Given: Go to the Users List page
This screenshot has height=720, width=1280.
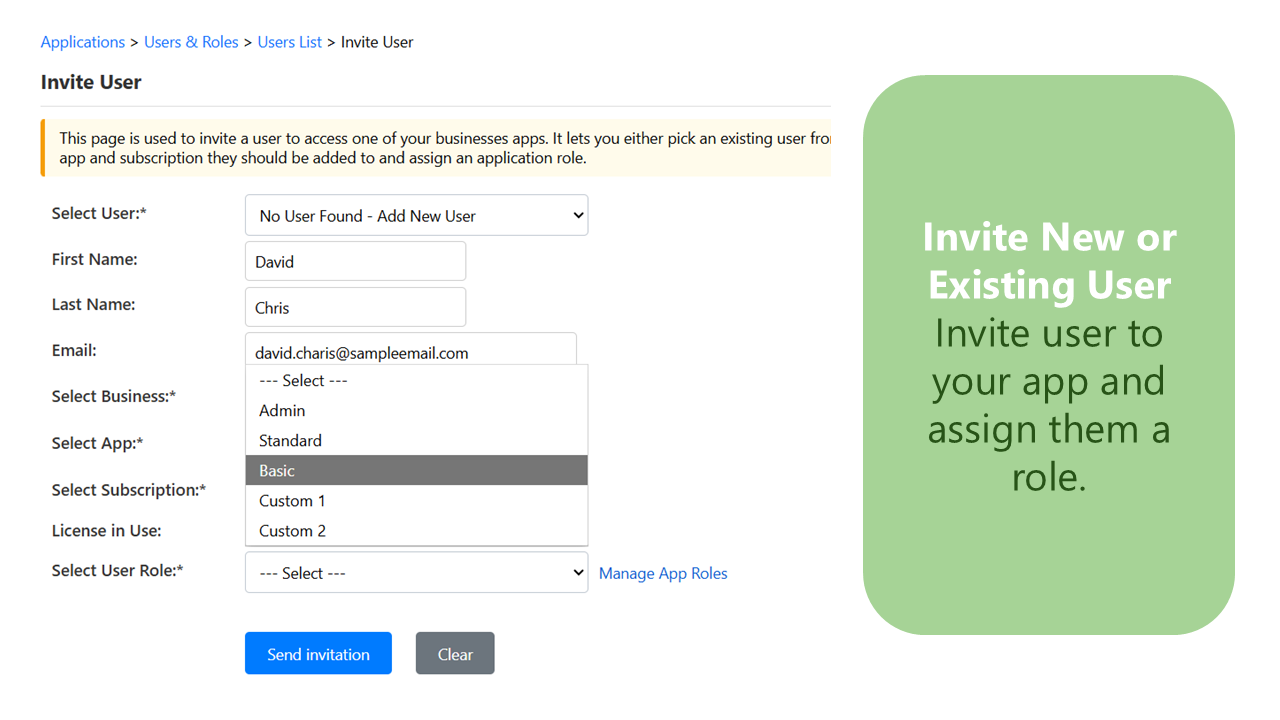Looking at the screenshot, I should [289, 42].
